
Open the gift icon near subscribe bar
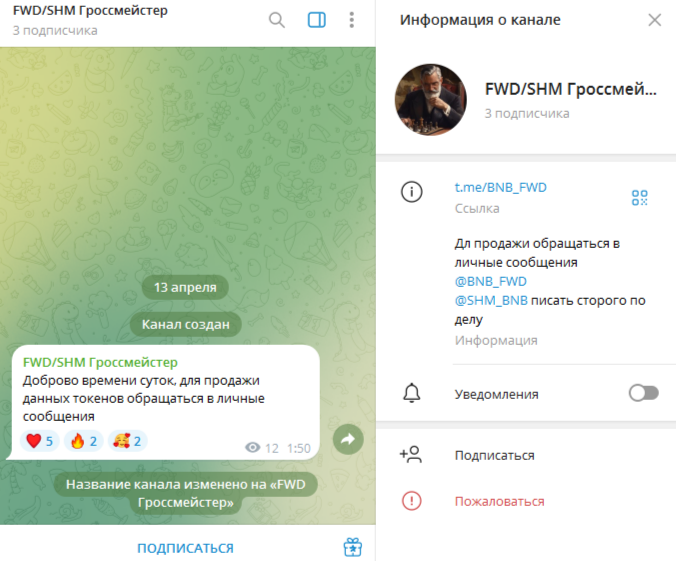pyautogui.click(x=353, y=547)
